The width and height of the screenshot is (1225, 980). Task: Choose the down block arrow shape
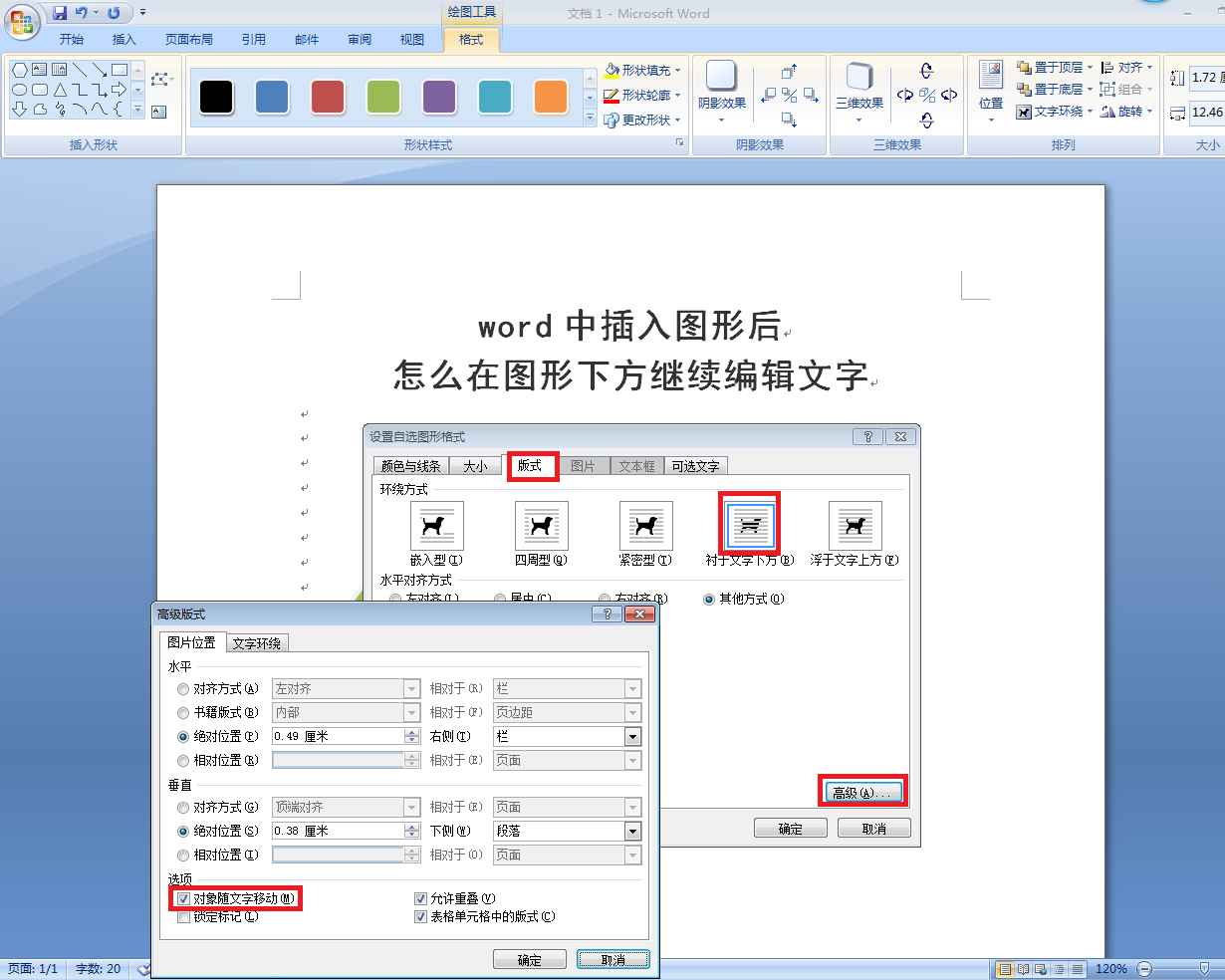point(19,110)
